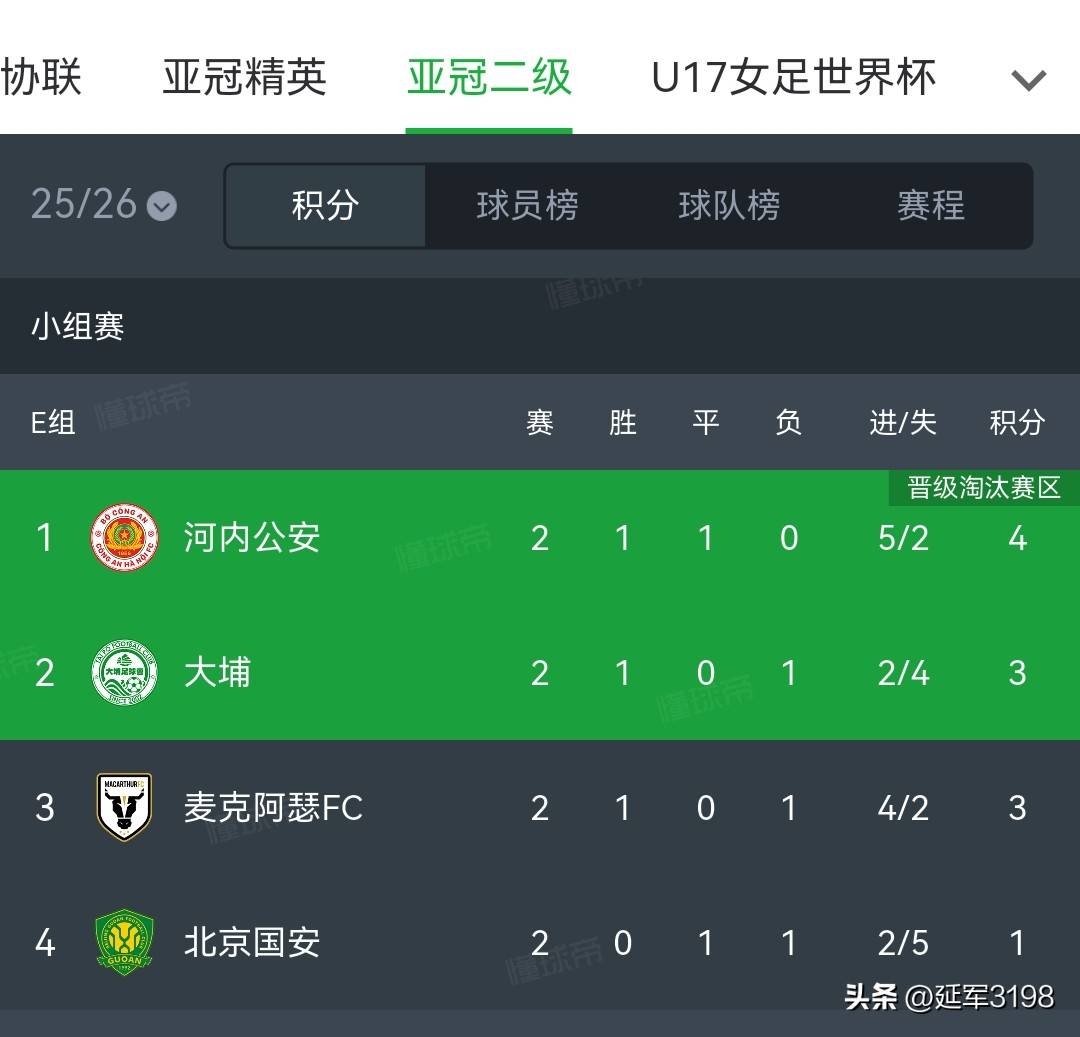Open Hanoi Police (河内公安) club logo
Image resolution: width=1080 pixels, height=1037 pixels.
(x=125, y=539)
